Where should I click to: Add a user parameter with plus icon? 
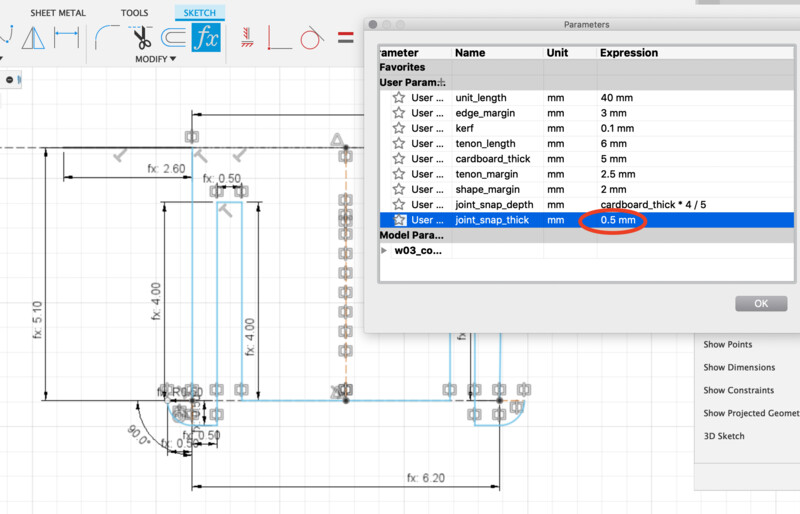point(442,82)
